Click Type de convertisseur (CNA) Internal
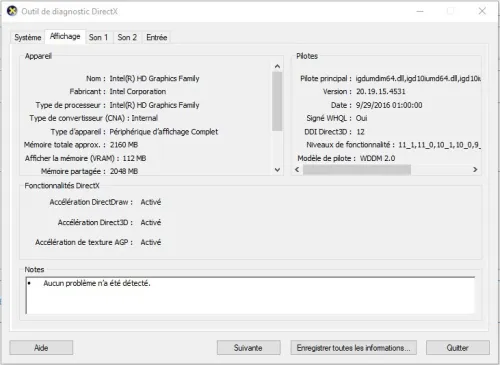 pyautogui.click(x=145, y=118)
